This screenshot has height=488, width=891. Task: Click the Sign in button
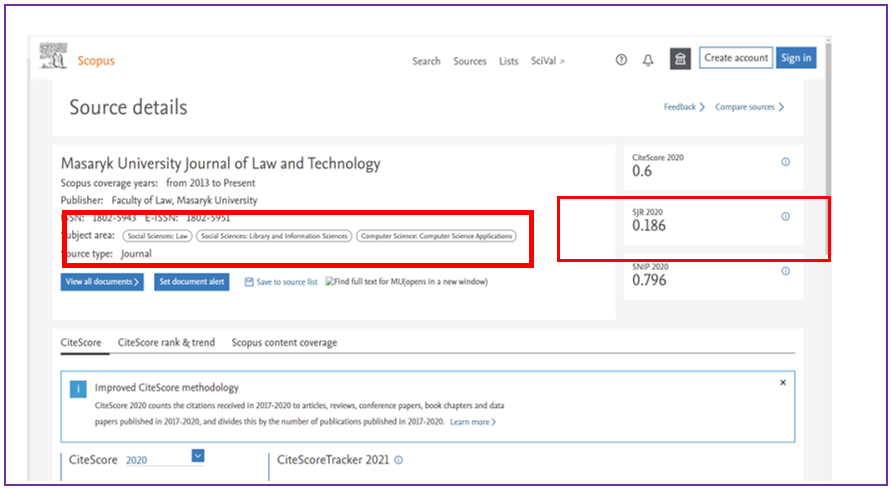(x=796, y=58)
